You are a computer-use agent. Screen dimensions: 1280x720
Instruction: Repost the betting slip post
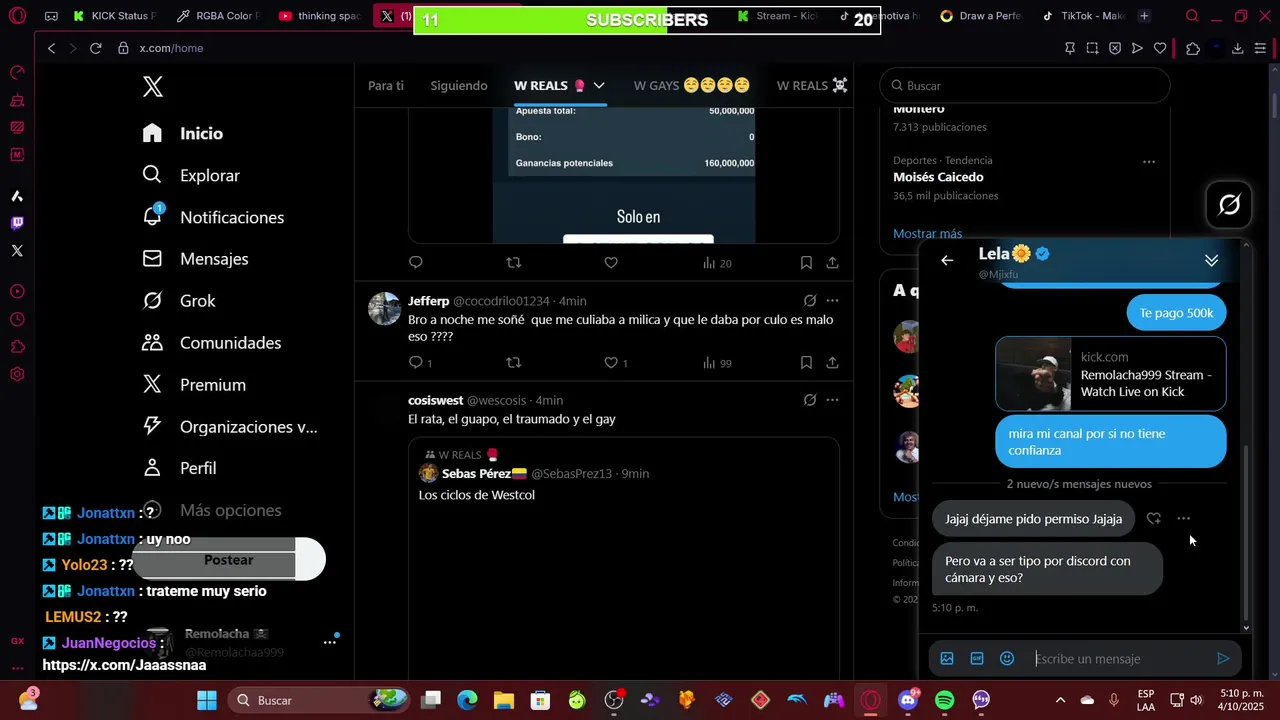pos(514,263)
